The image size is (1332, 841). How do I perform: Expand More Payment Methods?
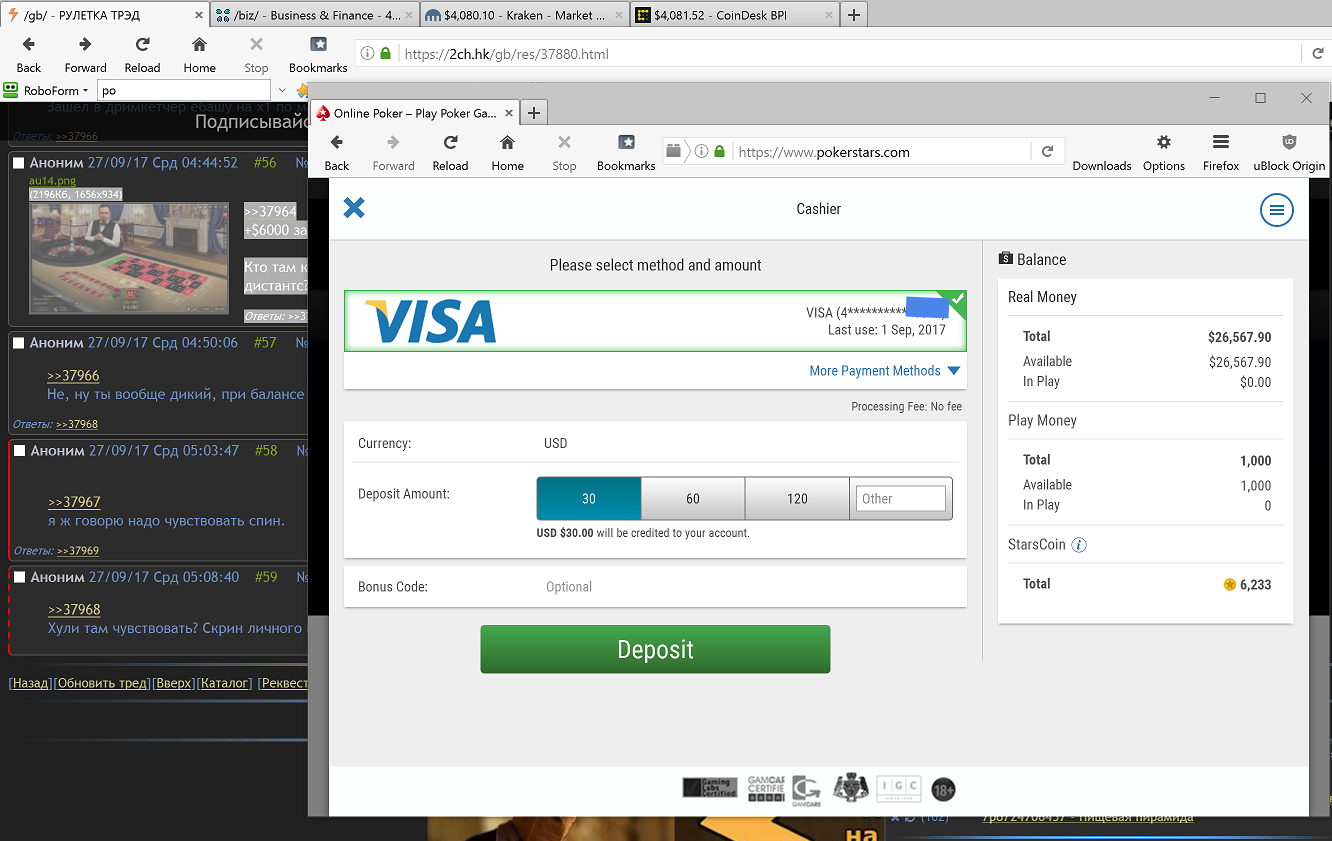(x=884, y=371)
